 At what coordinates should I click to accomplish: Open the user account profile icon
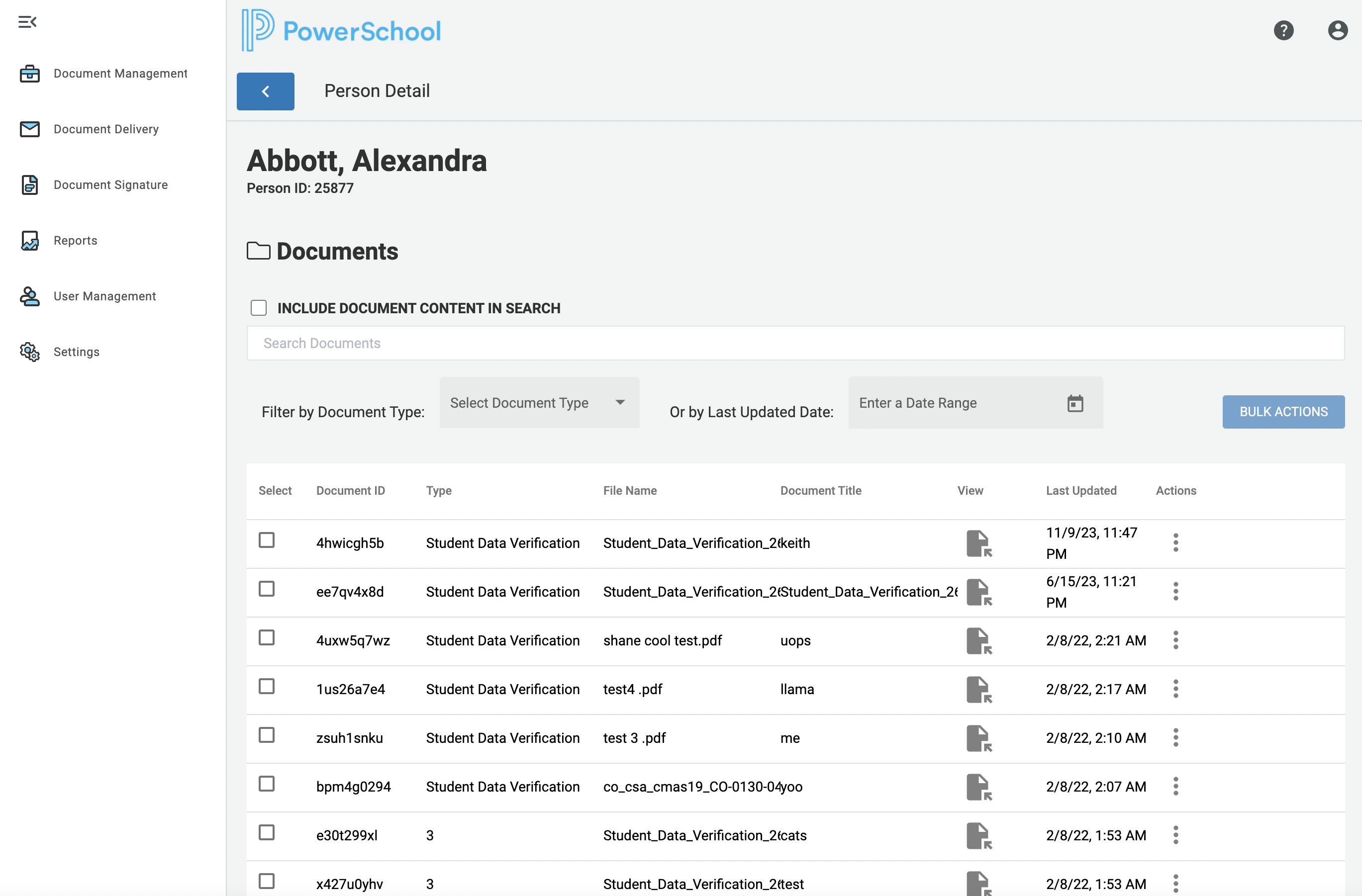point(1338,30)
